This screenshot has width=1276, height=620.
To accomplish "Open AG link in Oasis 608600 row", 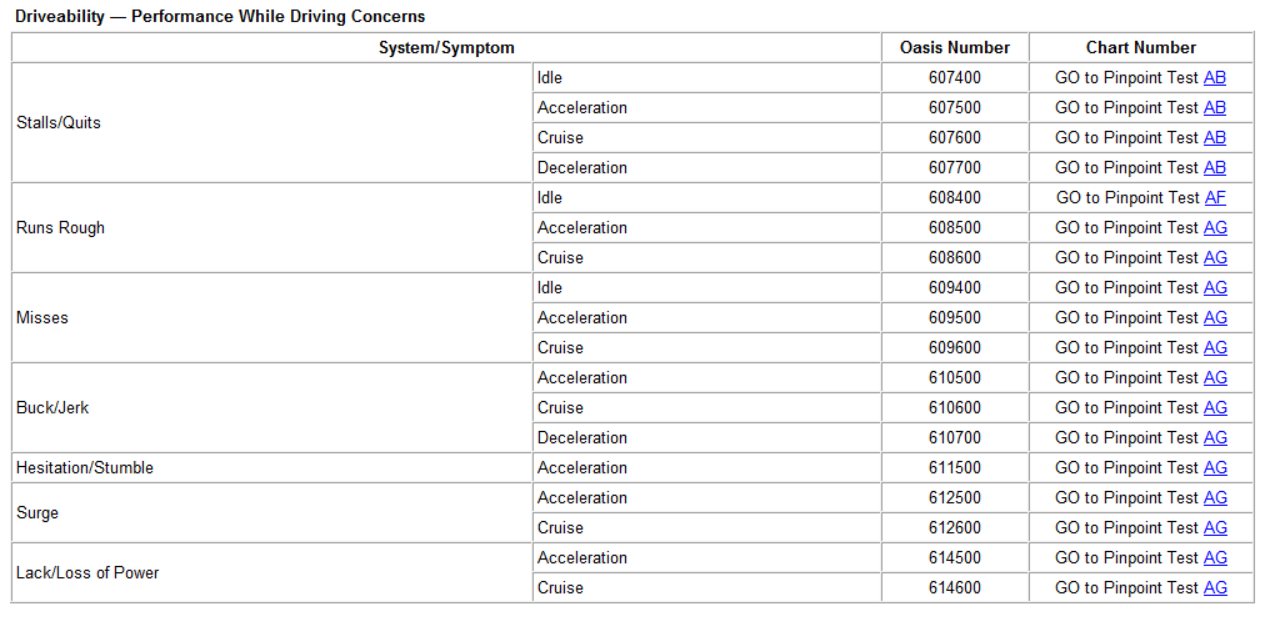I will [x=1215, y=258].
